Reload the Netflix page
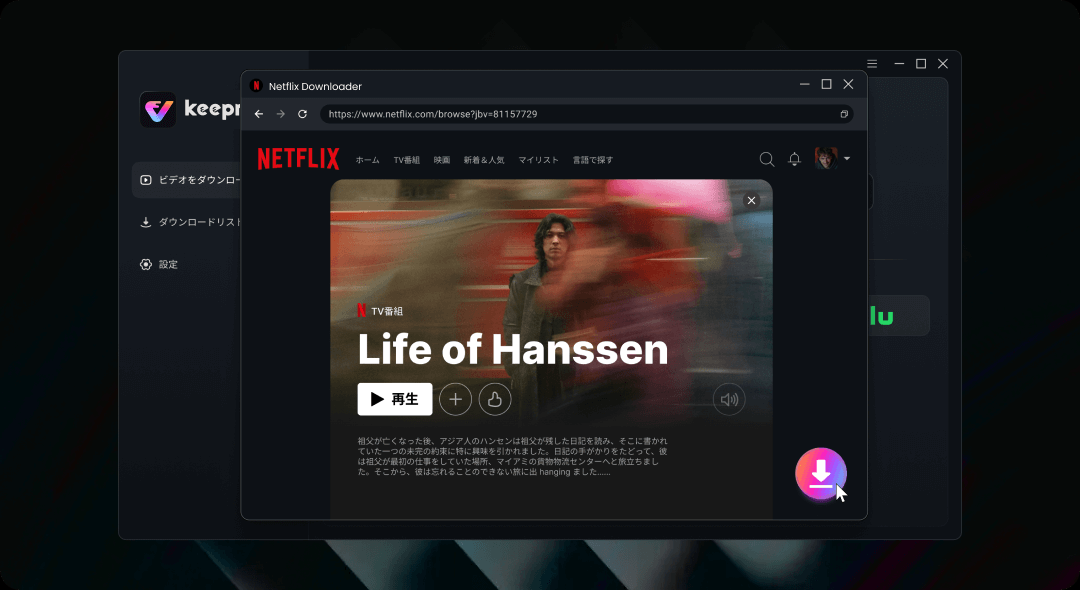Screen dimensions: 1080x590 [x=302, y=114]
